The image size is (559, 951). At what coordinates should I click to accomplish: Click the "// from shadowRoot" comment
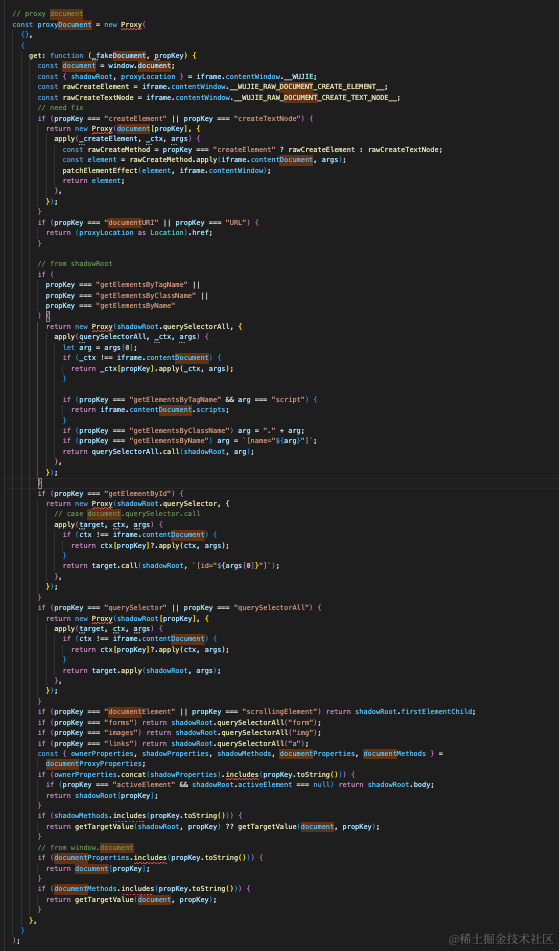[73, 264]
